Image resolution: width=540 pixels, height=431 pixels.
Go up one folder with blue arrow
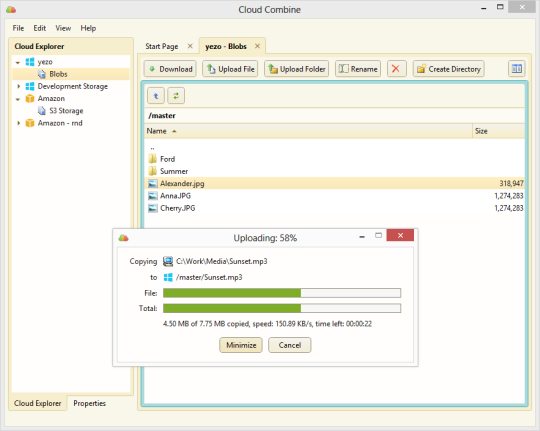coord(156,96)
